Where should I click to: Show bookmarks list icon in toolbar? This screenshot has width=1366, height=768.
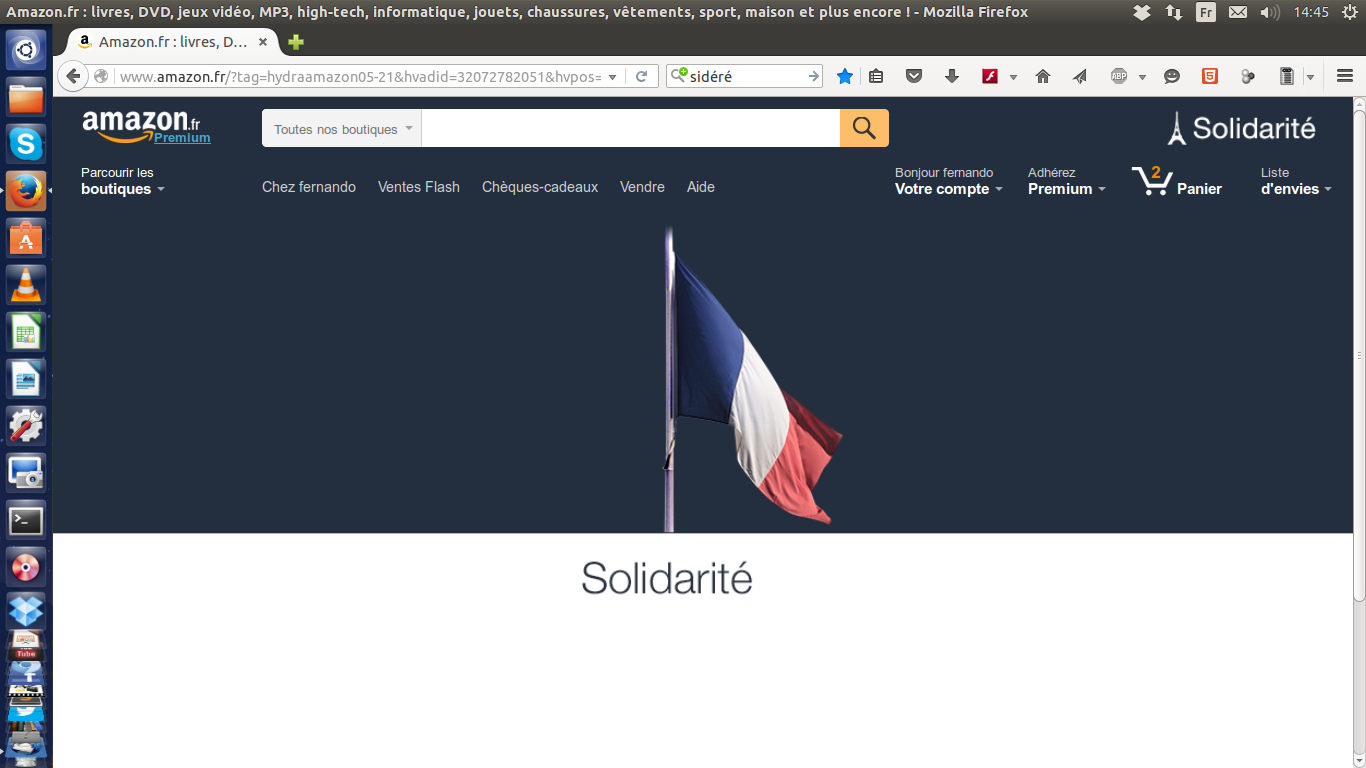pos(876,76)
